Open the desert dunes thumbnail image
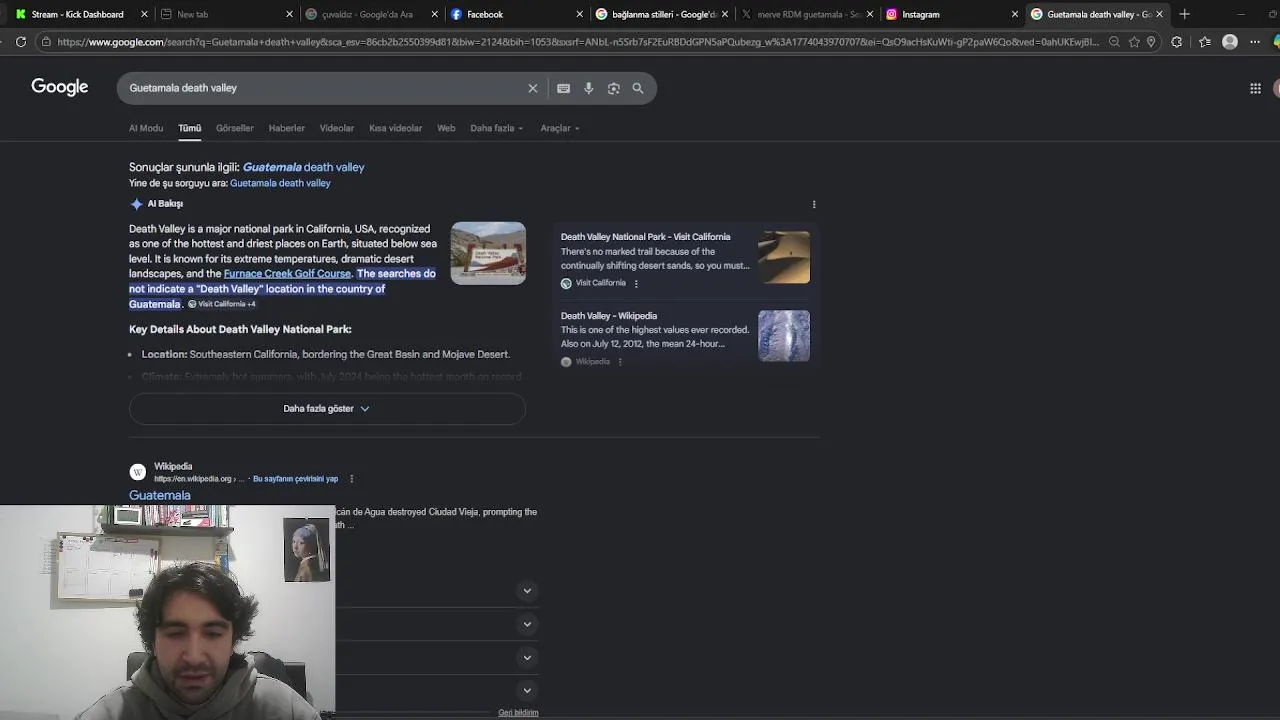Screen dimensions: 1280x720 pyautogui.click(x=784, y=257)
